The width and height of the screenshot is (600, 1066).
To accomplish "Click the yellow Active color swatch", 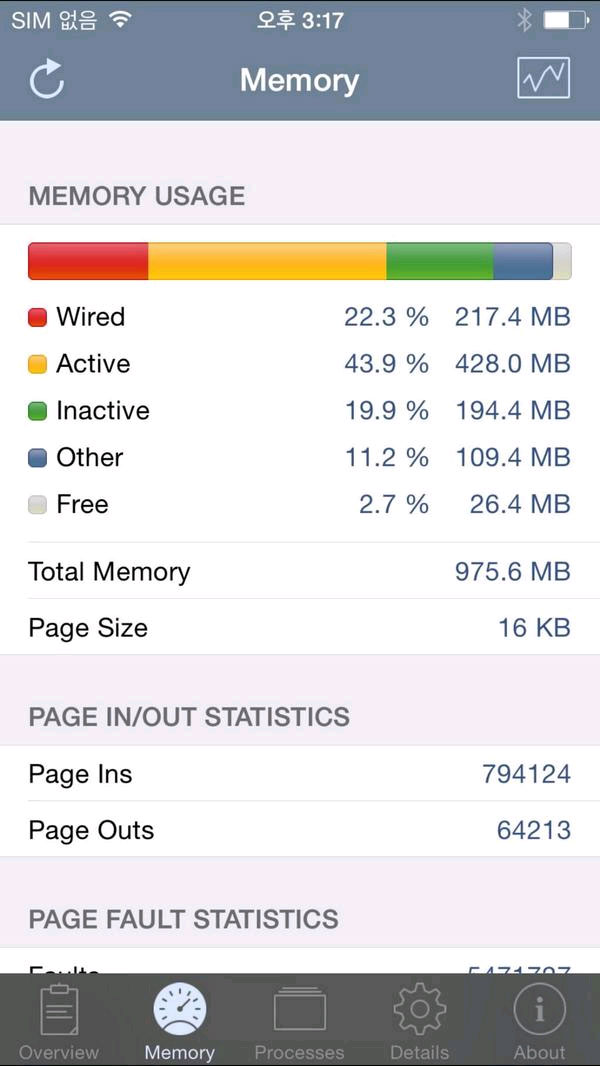I will [x=38, y=365].
